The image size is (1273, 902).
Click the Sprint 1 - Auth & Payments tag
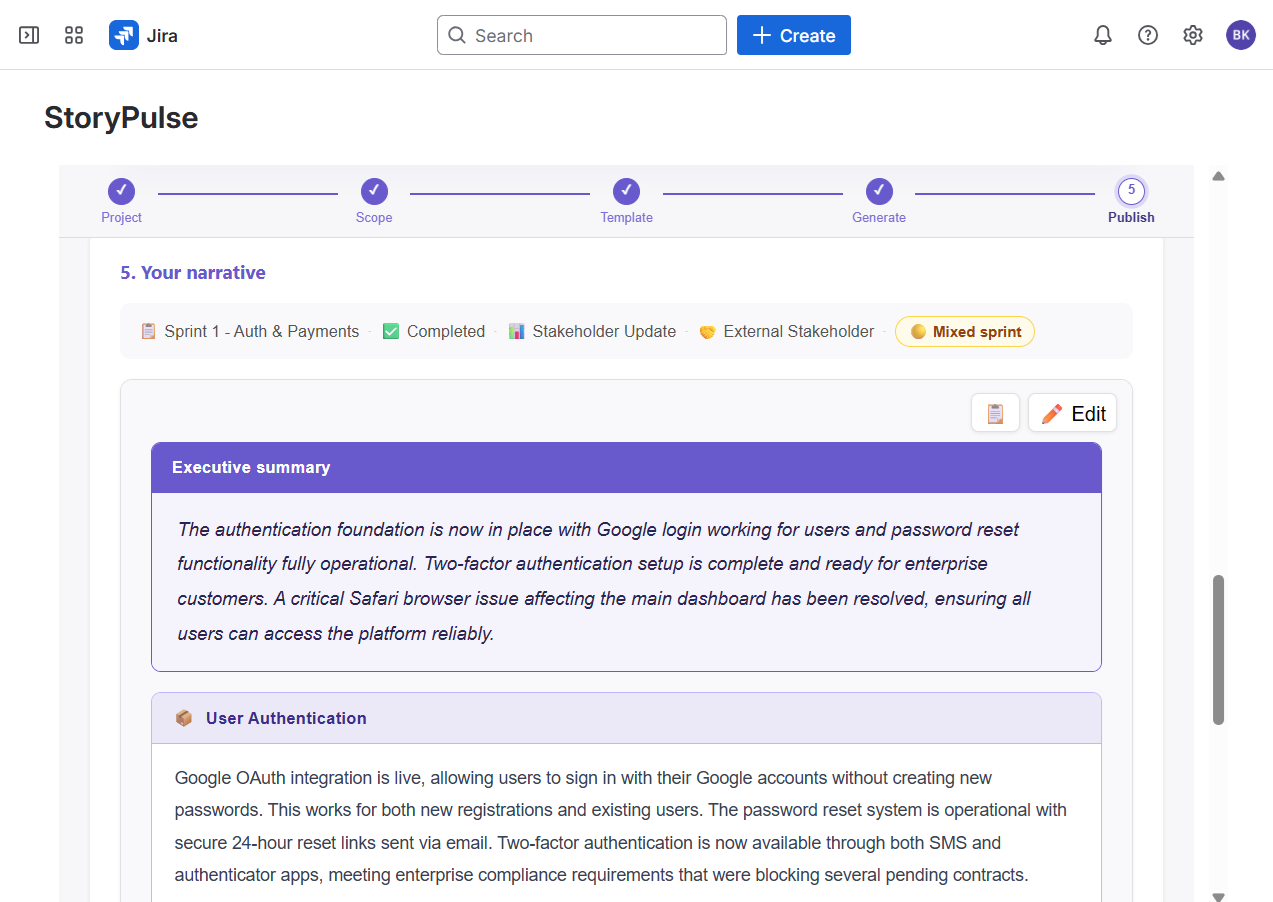[249, 332]
